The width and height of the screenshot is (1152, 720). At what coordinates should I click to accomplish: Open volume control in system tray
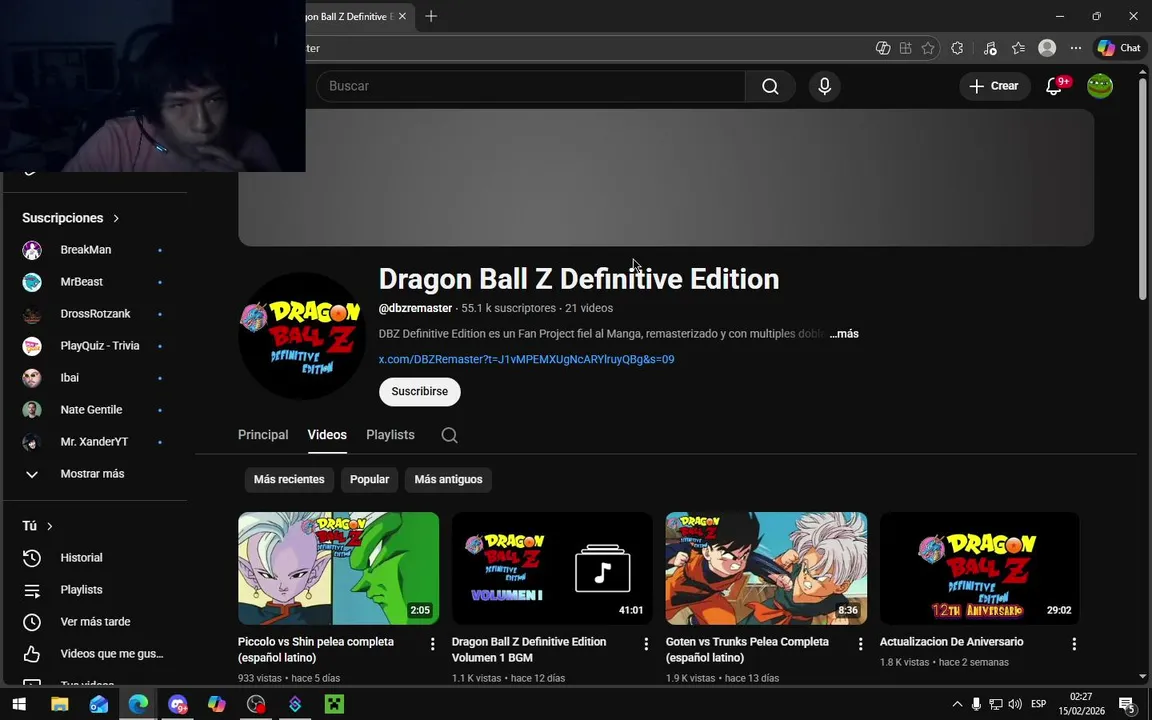click(x=1015, y=704)
